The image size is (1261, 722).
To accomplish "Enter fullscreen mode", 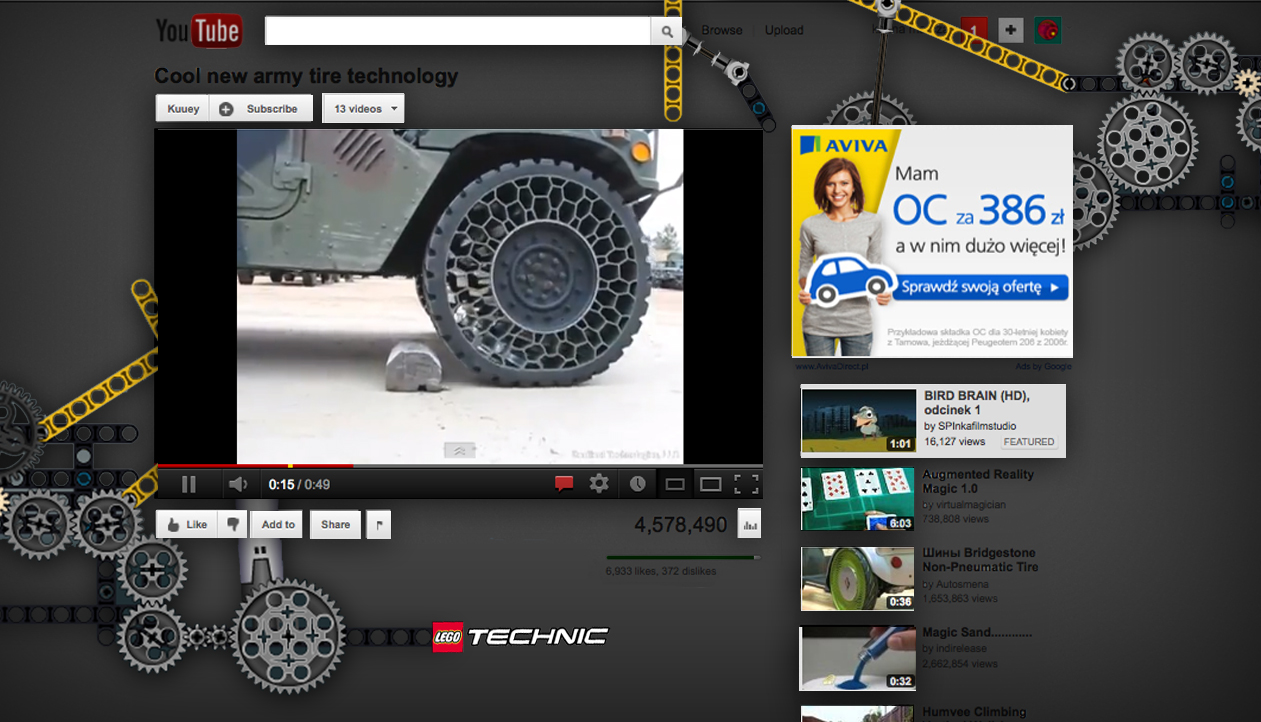I will 746,485.
